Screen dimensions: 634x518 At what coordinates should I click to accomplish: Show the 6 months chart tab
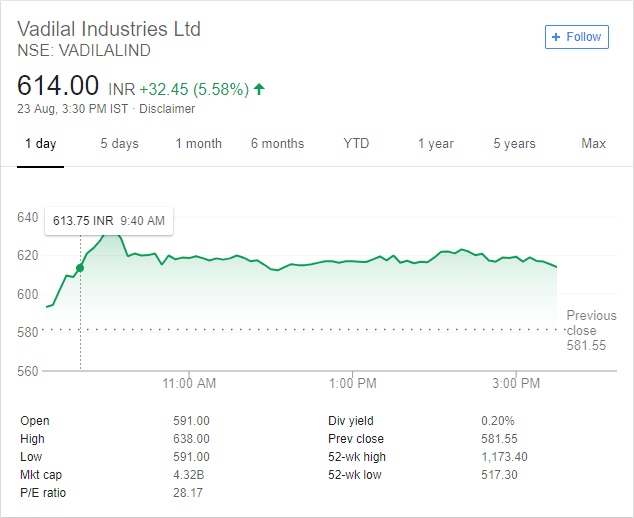point(277,144)
